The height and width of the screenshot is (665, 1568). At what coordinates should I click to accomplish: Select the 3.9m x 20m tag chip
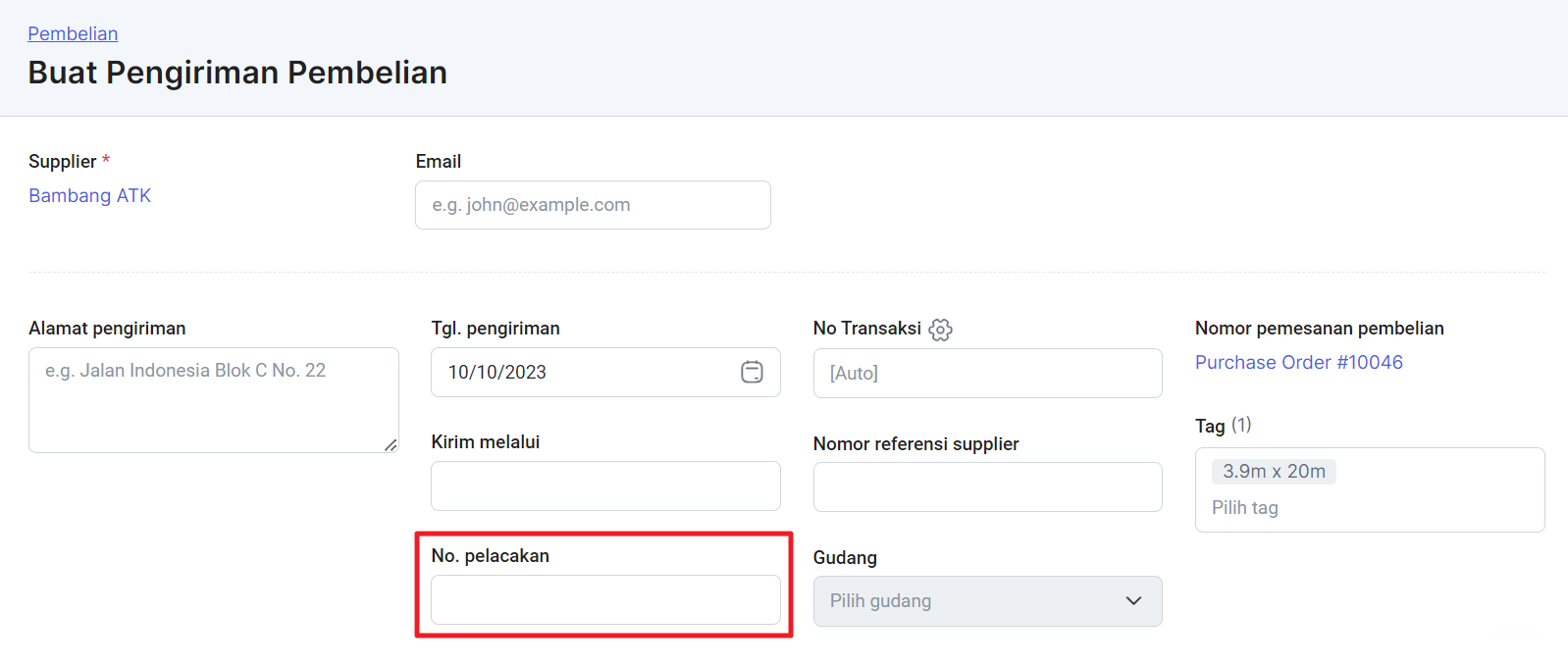click(x=1274, y=471)
